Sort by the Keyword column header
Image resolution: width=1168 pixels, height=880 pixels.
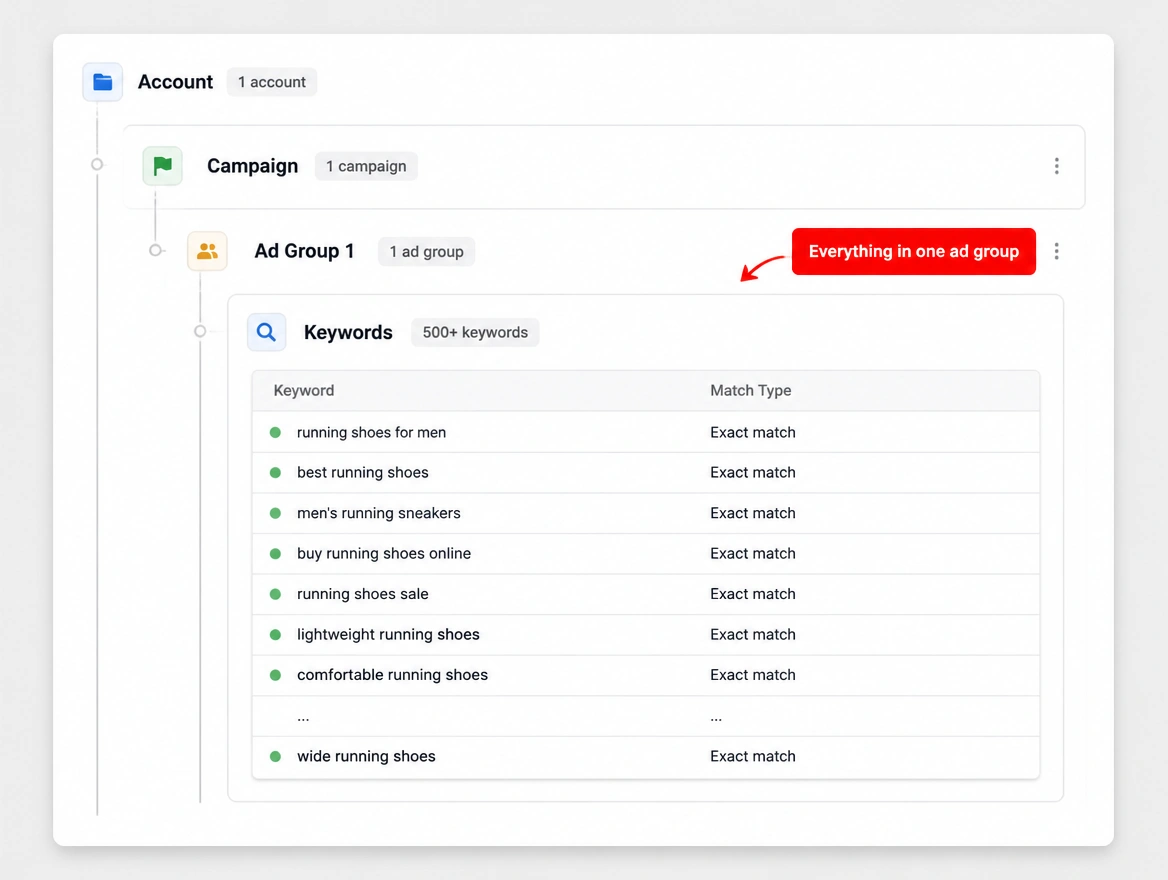(304, 390)
